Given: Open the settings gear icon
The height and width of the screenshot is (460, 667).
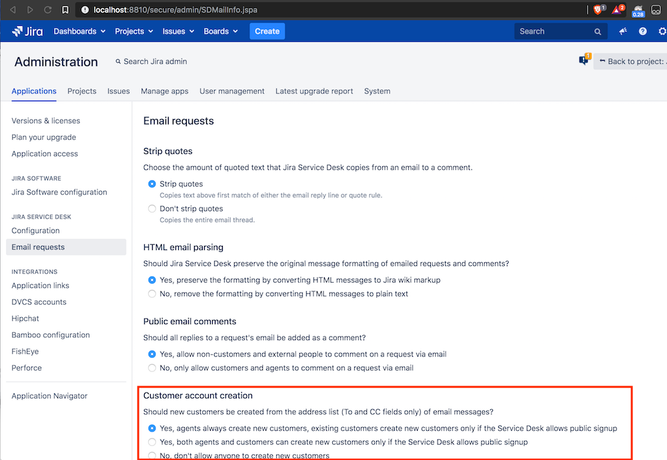Looking at the screenshot, I should point(662,31).
